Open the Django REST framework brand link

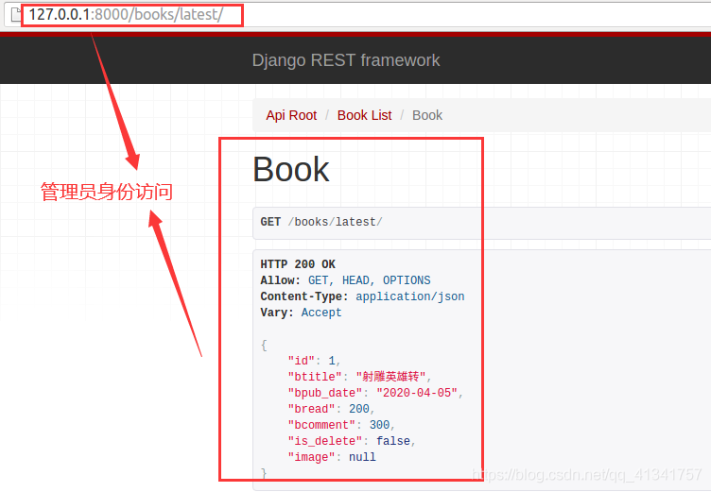pyautogui.click(x=346, y=60)
